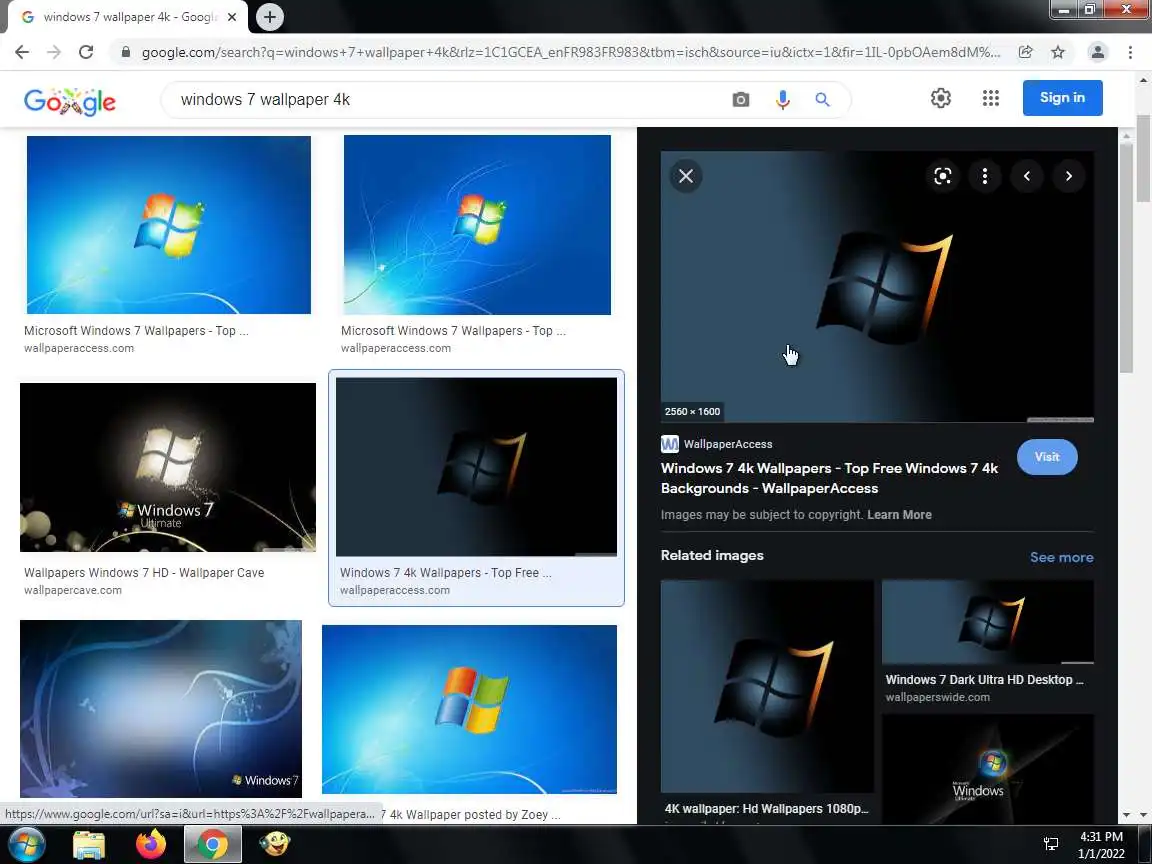
Task: Open Google settings gear icon
Action: (x=940, y=98)
